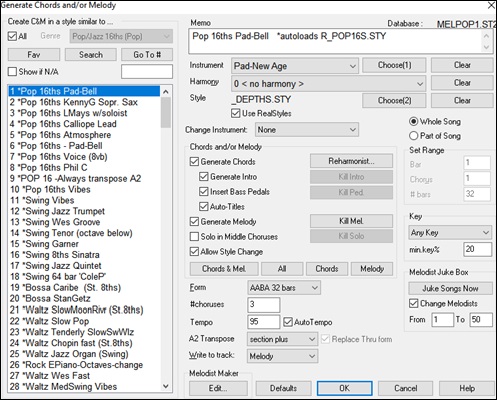The height and width of the screenshot is (400, 497).
Task: Click the Chords preset button
Action: point(327,269)
